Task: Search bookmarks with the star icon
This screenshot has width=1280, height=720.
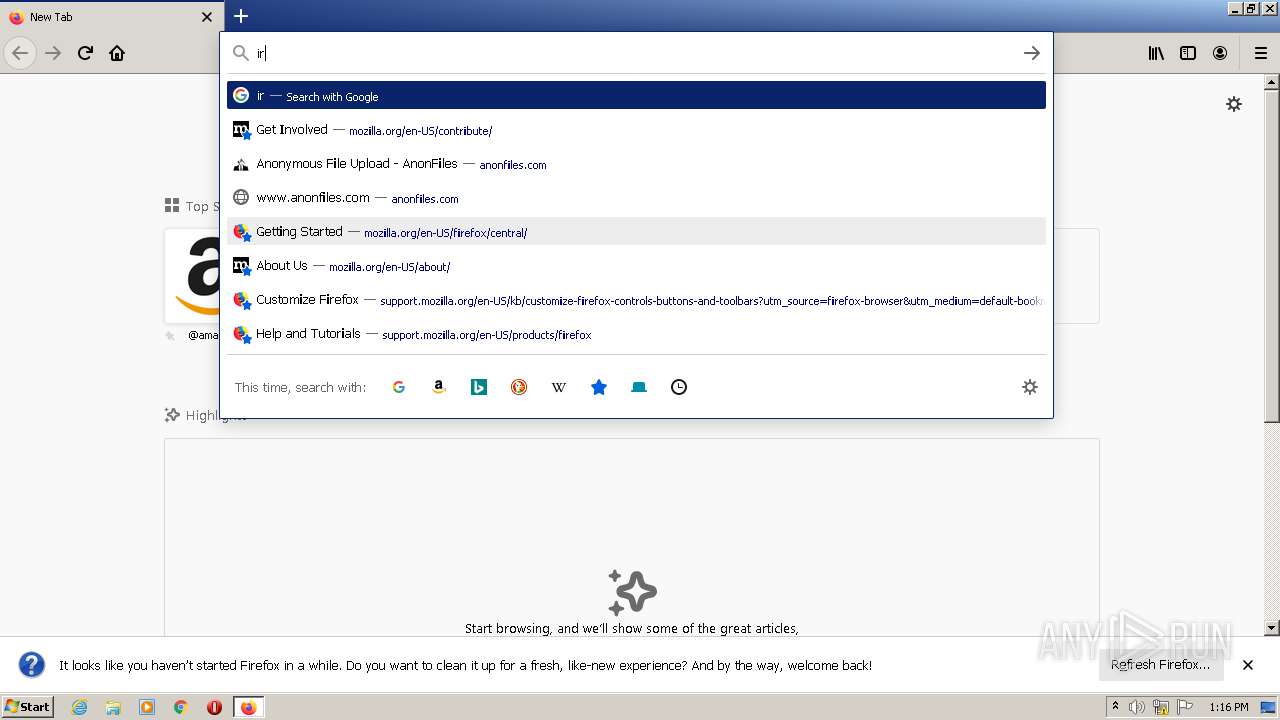Action: (x=599, y=387)
